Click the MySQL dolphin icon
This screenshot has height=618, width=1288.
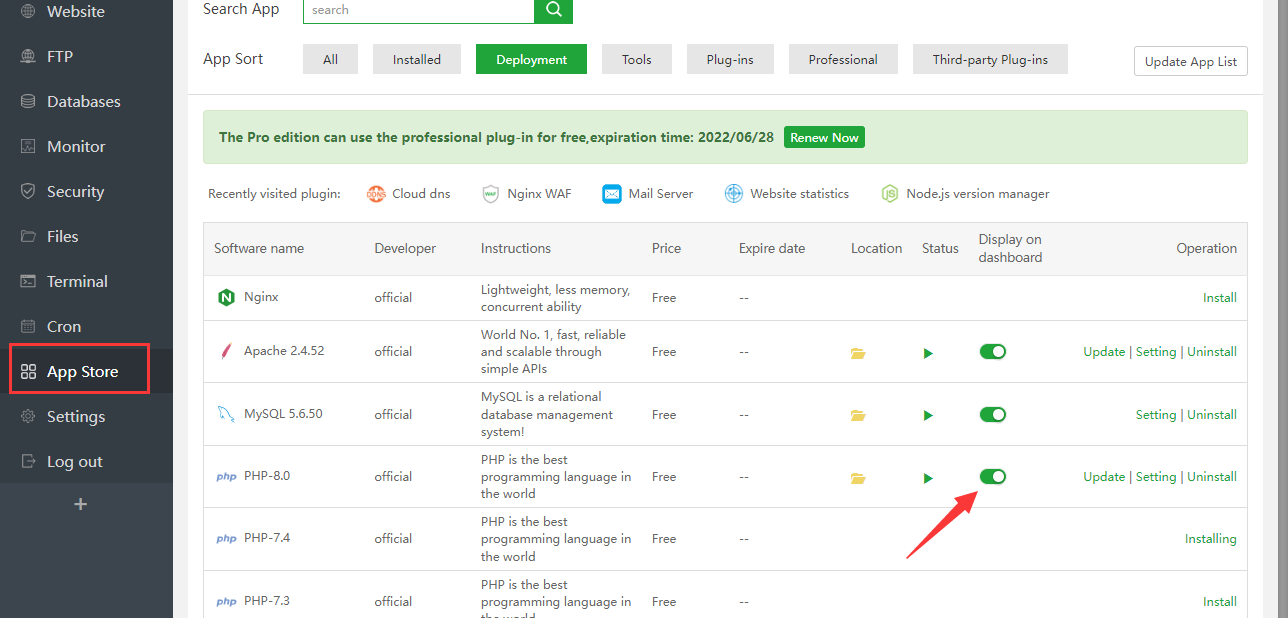click(x=226, y=414)
